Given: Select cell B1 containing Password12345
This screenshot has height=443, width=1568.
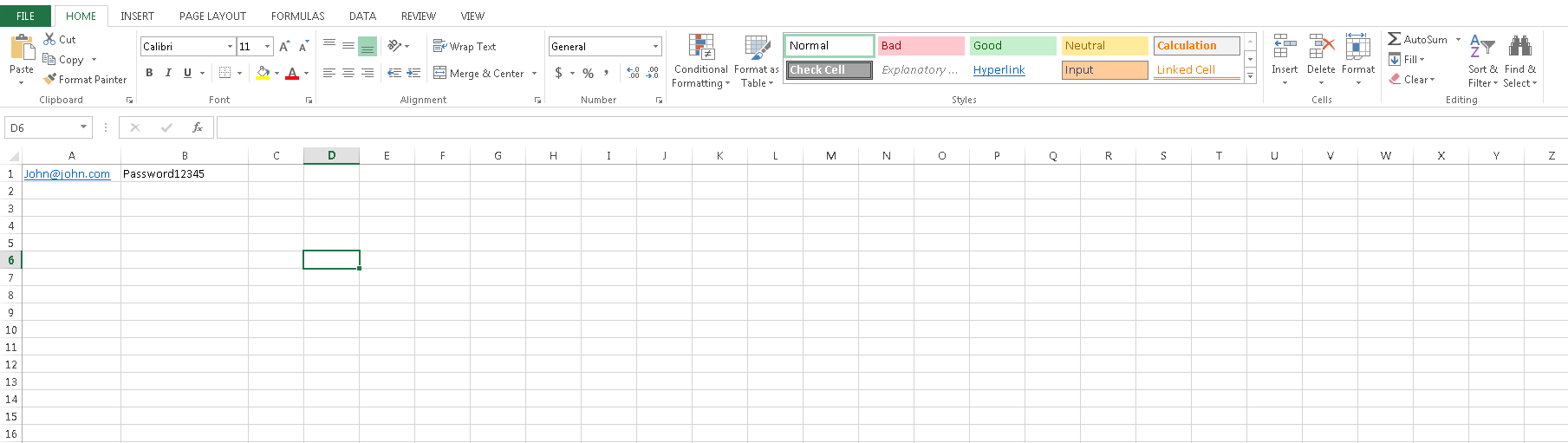Looking at the screenshot, I should coord(184,174).
